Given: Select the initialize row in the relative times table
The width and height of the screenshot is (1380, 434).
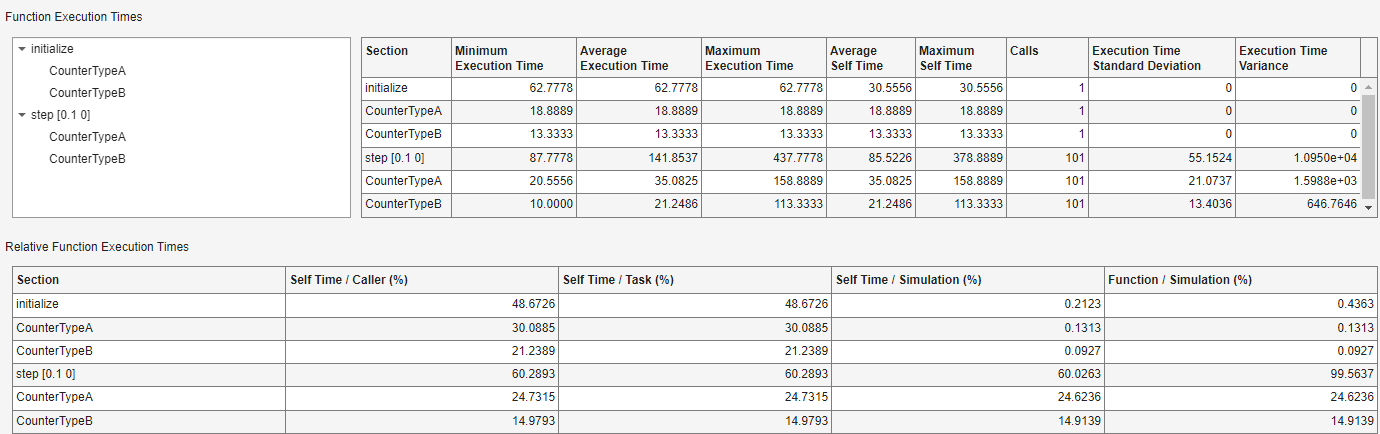Looking at the screenshot, I should pos(150,303).
